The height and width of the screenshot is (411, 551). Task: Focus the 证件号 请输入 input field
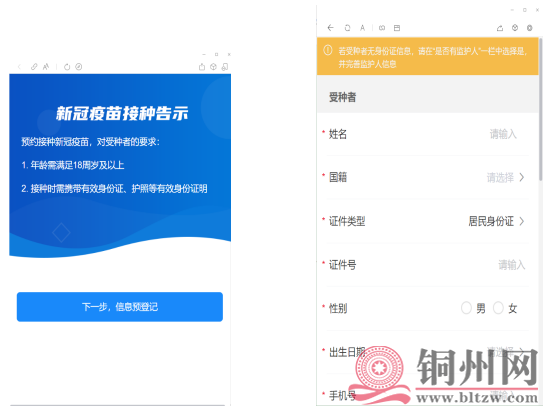click(512, 265)
